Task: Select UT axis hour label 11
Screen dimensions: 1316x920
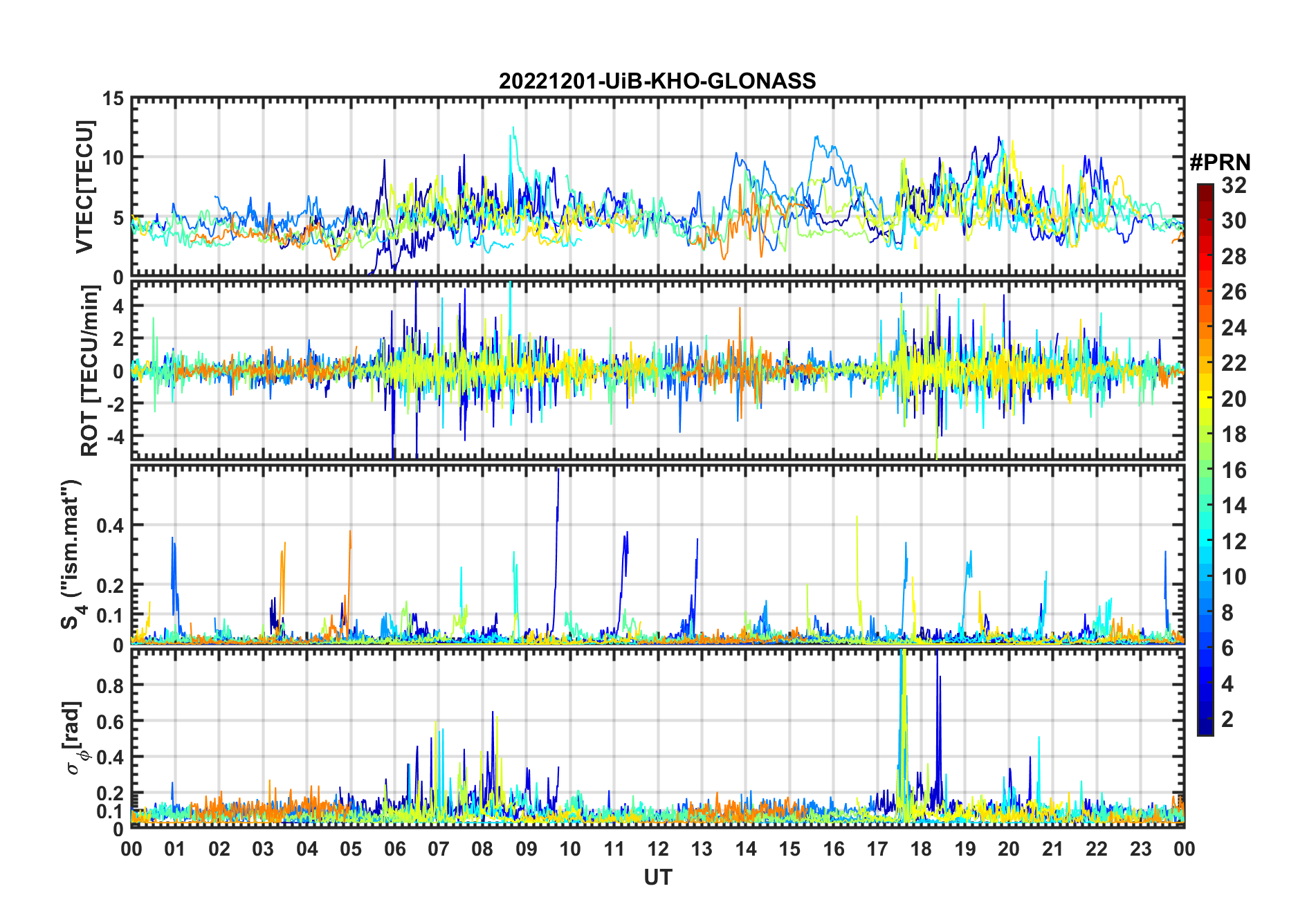Action: coord(614,849)
